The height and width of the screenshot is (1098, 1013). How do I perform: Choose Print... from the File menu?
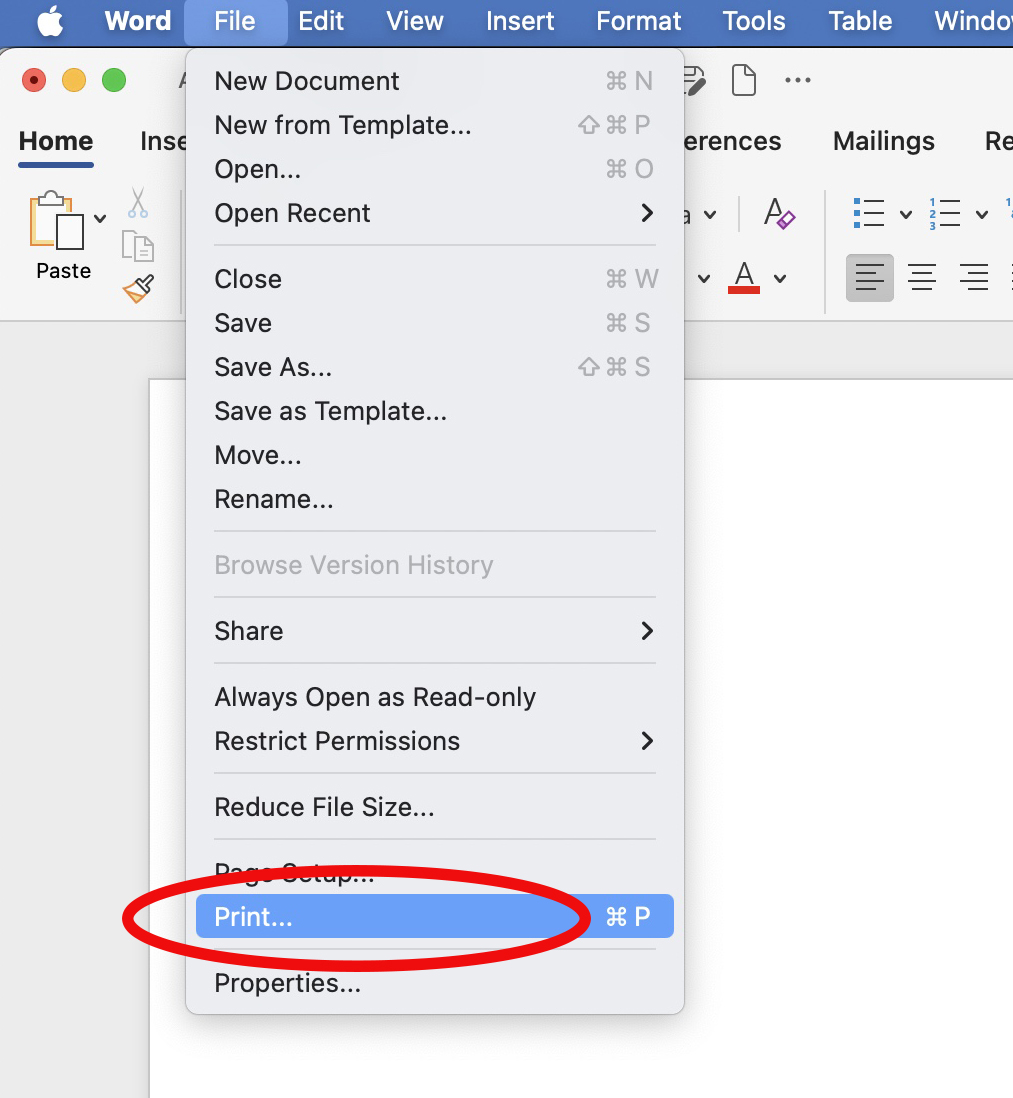254,917
